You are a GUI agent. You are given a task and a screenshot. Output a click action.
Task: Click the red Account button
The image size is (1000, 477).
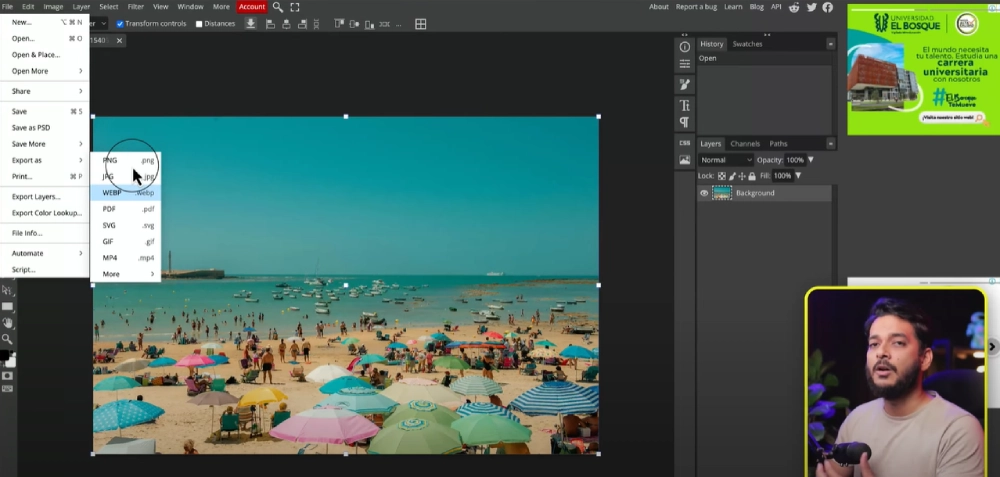click(x=252, y=7)
